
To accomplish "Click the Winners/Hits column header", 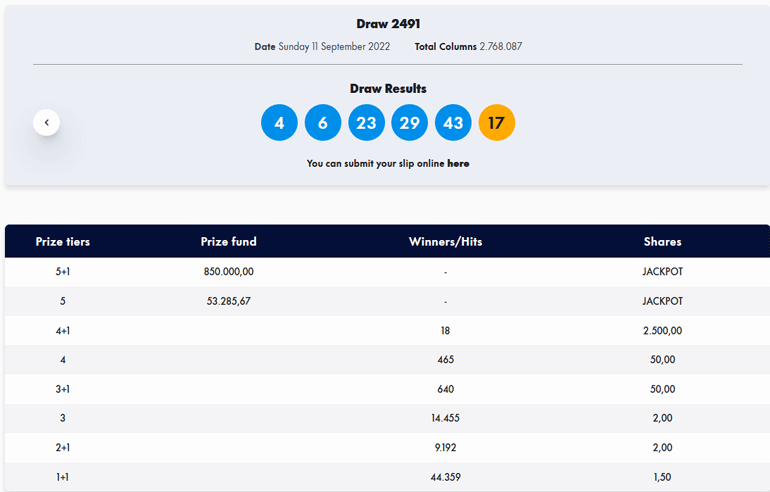I will [x=445, y=242].
